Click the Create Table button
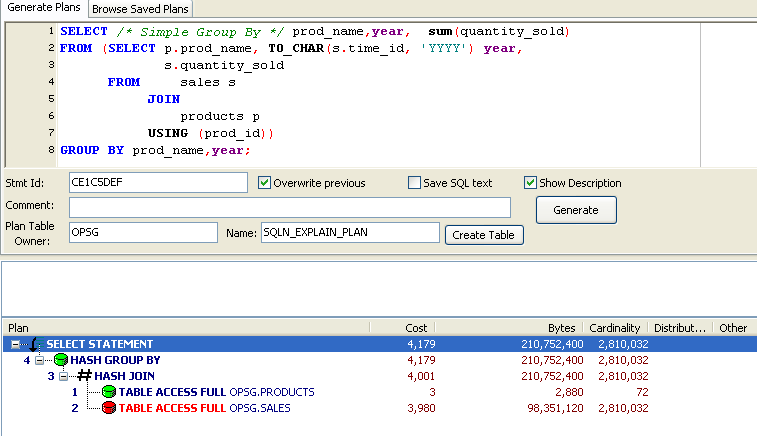This screenshot has width=757, height=436. [484, 235]
